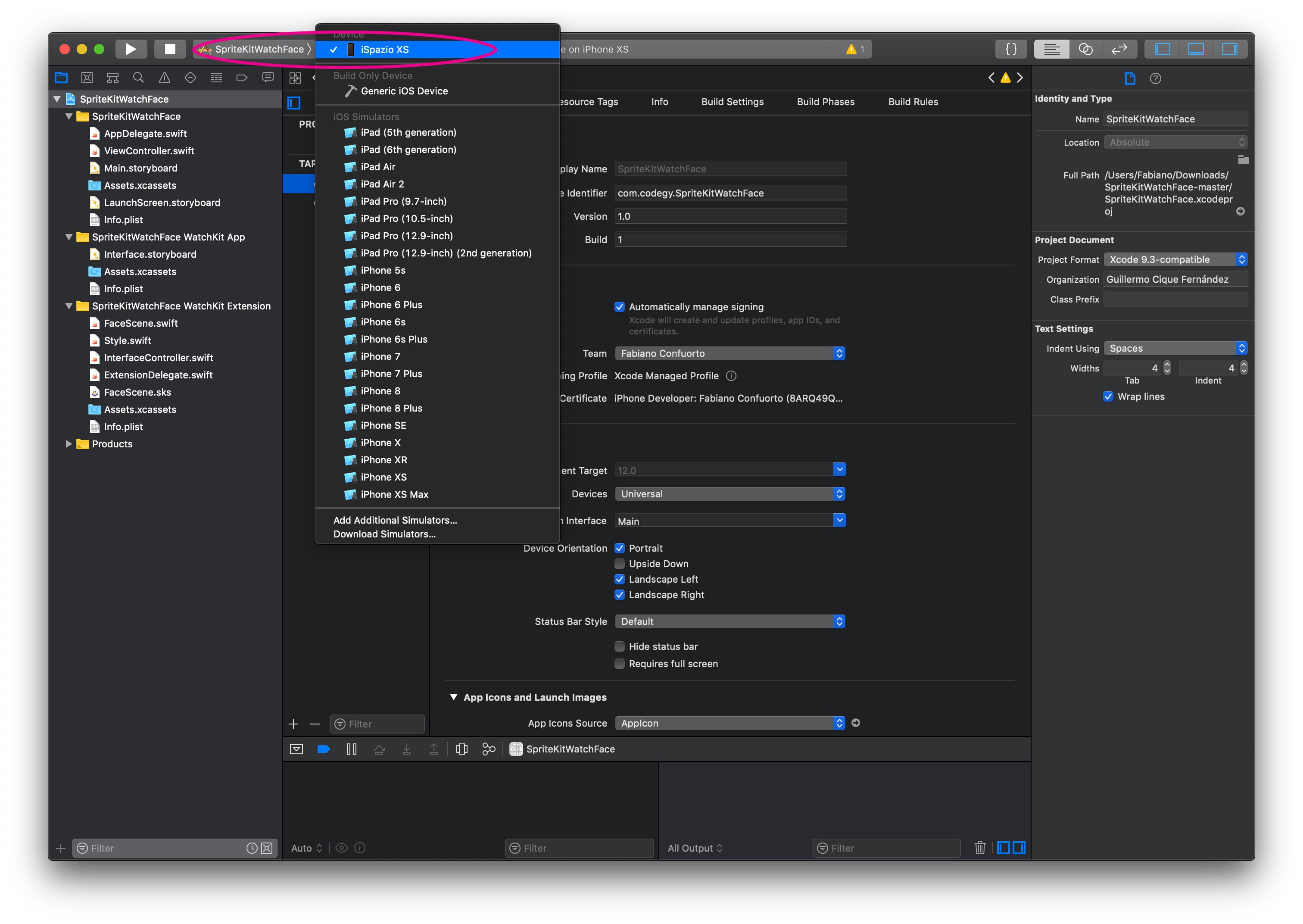The width and height of the screenshot is (1303, 924).
Task: Open the Test navigator diamond icon
Action: tap(190, 78)
